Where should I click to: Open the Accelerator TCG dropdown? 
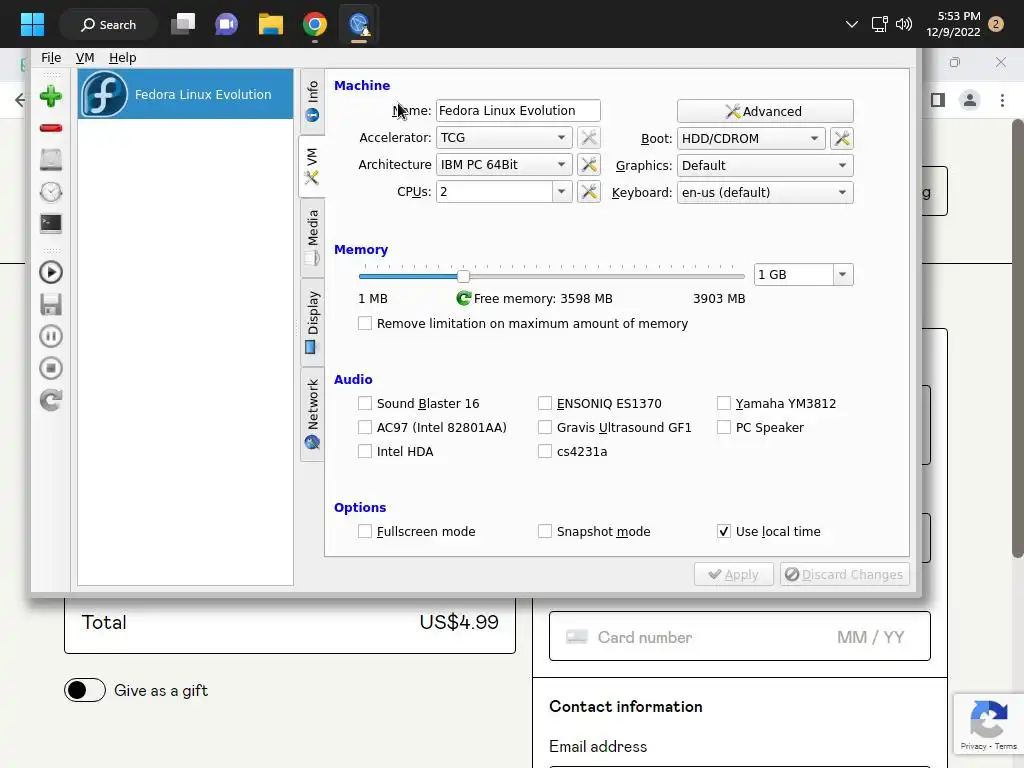504,138
